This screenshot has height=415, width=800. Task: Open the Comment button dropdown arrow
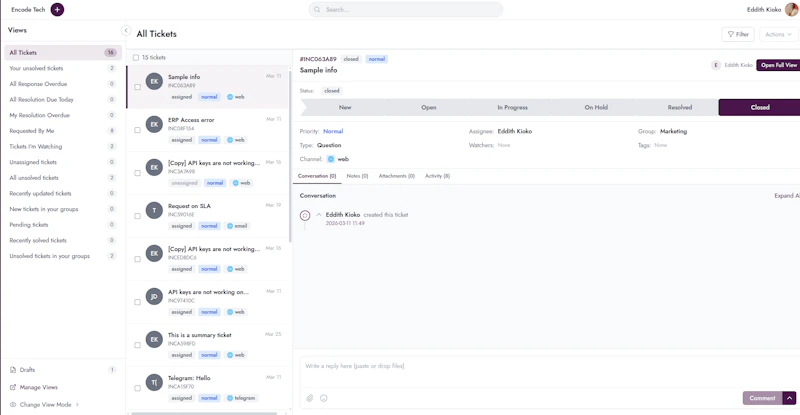click(x=789, y=398)
